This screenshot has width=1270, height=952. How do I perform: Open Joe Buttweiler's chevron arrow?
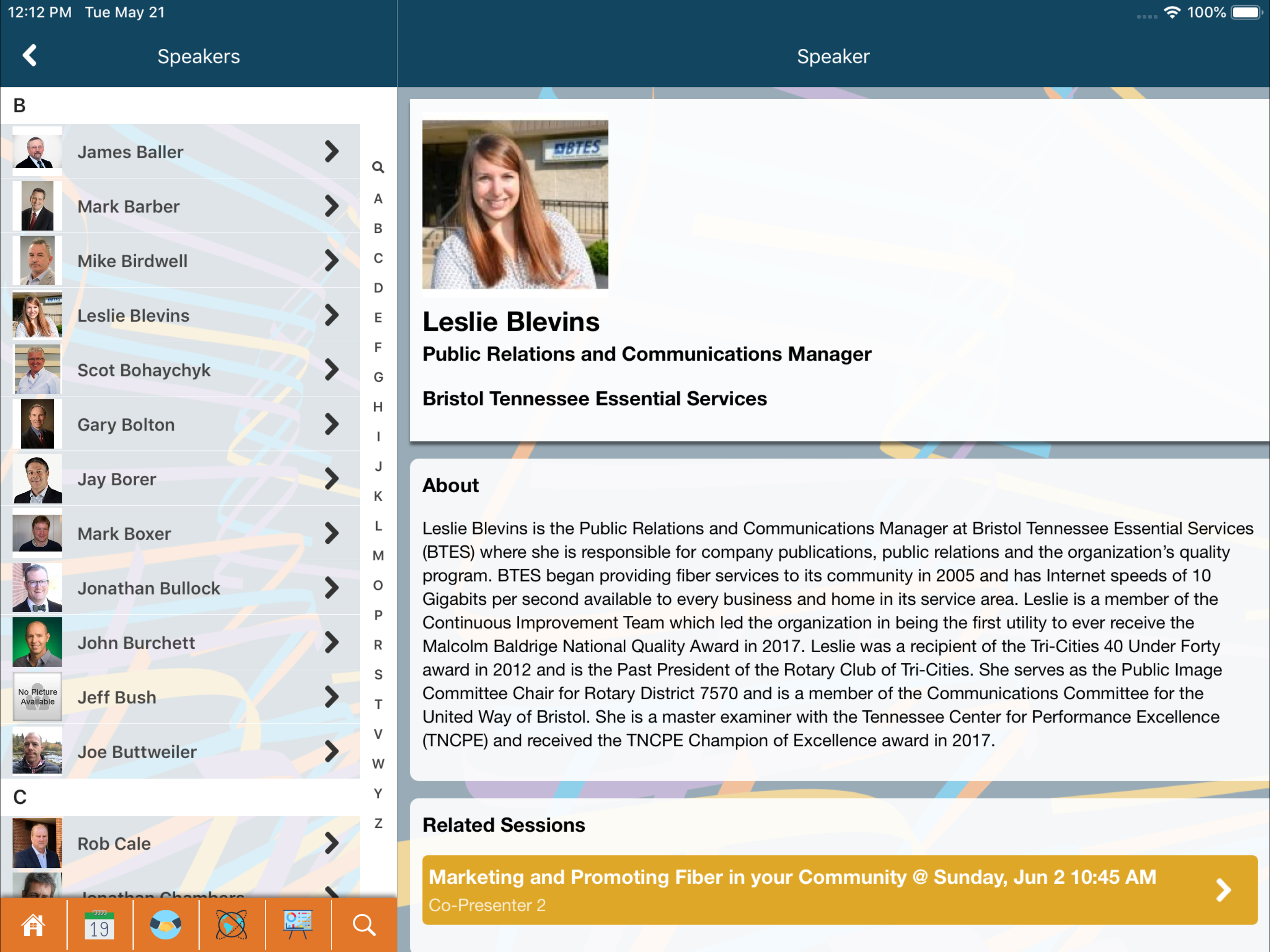pos(331,752)
